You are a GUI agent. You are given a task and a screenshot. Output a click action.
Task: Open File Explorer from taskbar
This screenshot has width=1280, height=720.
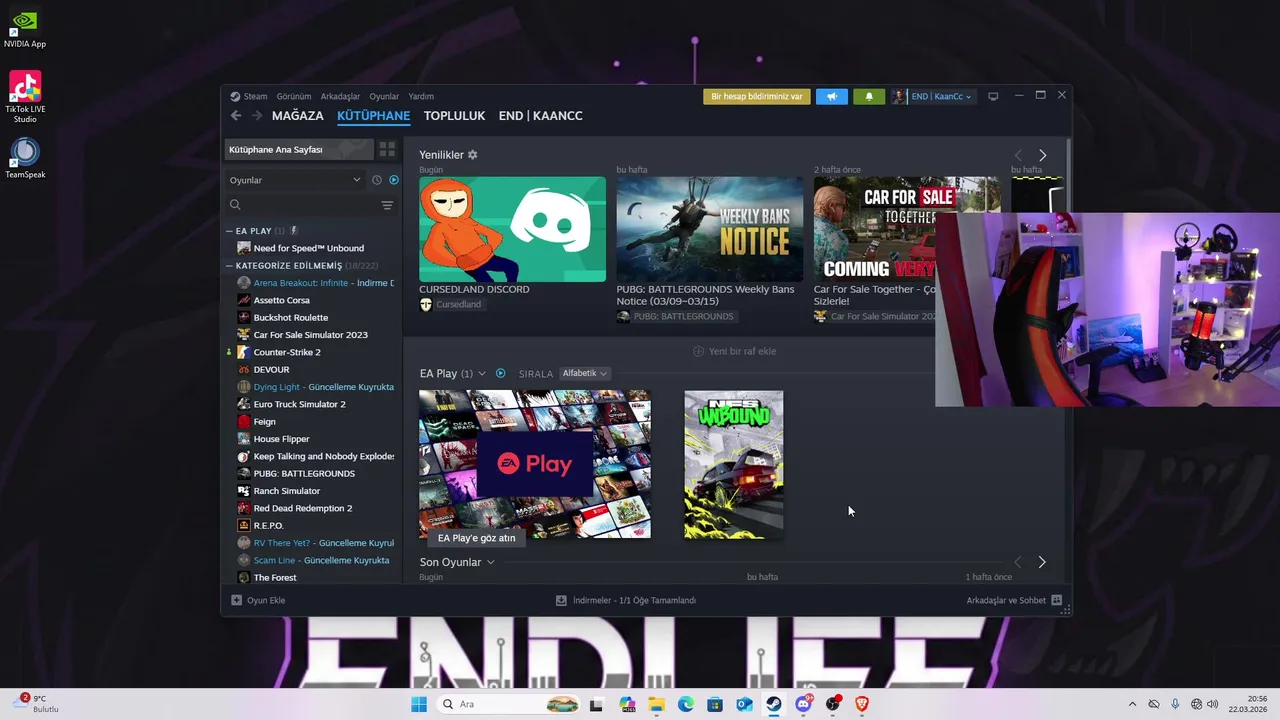[656, 704]
